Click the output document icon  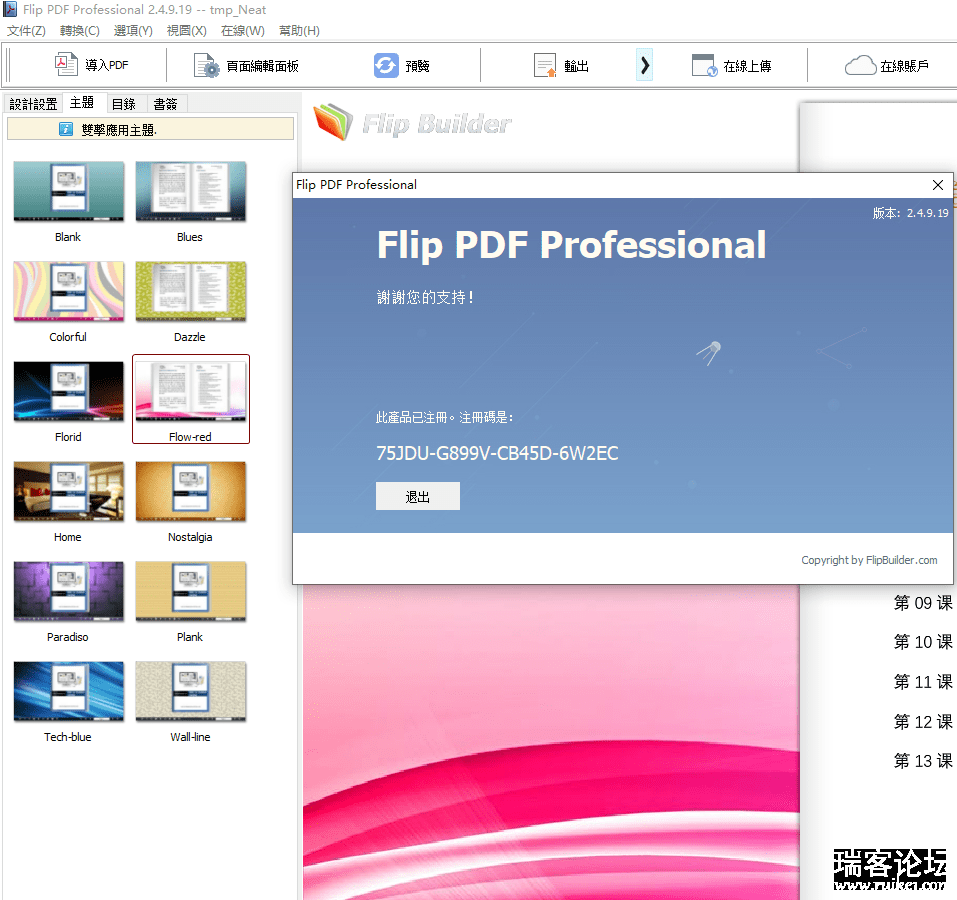pos(545,65)
